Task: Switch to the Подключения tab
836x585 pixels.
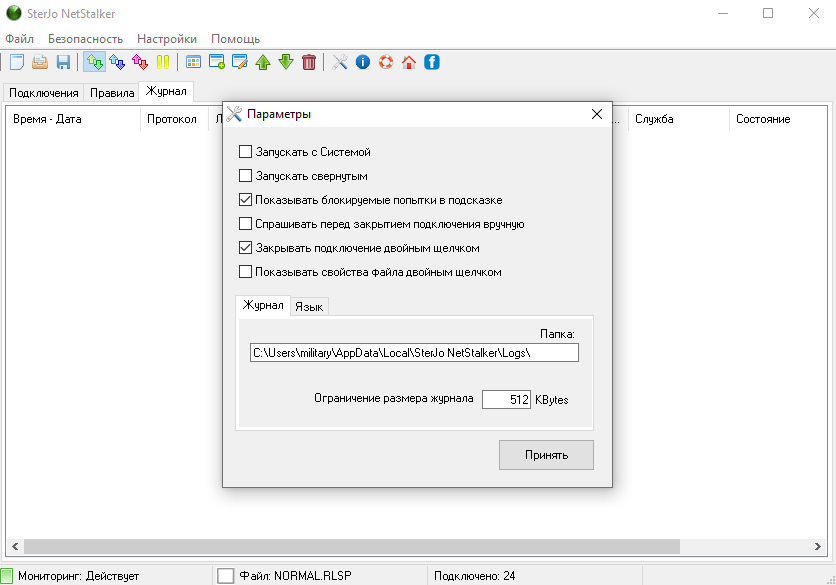Action: [x=44, y=93]
